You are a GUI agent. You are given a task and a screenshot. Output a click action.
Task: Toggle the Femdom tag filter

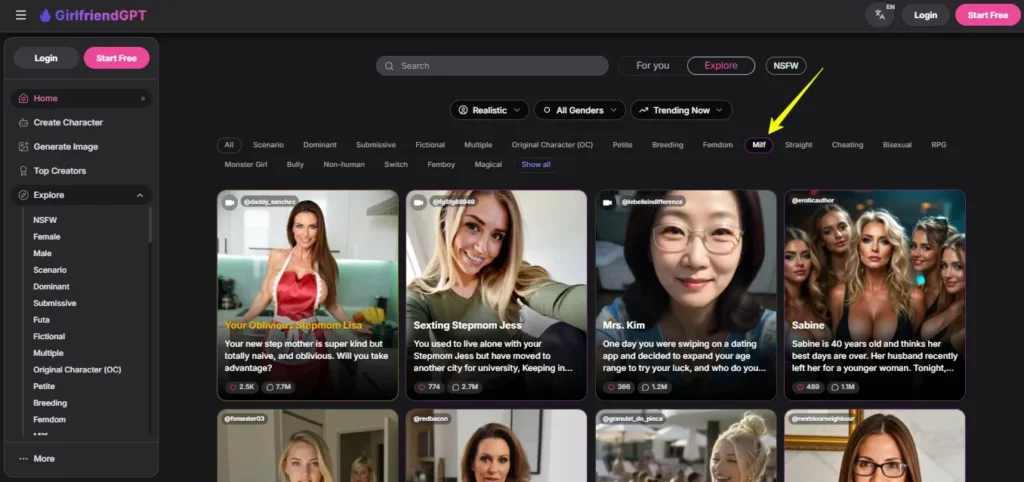pos(718,145)
